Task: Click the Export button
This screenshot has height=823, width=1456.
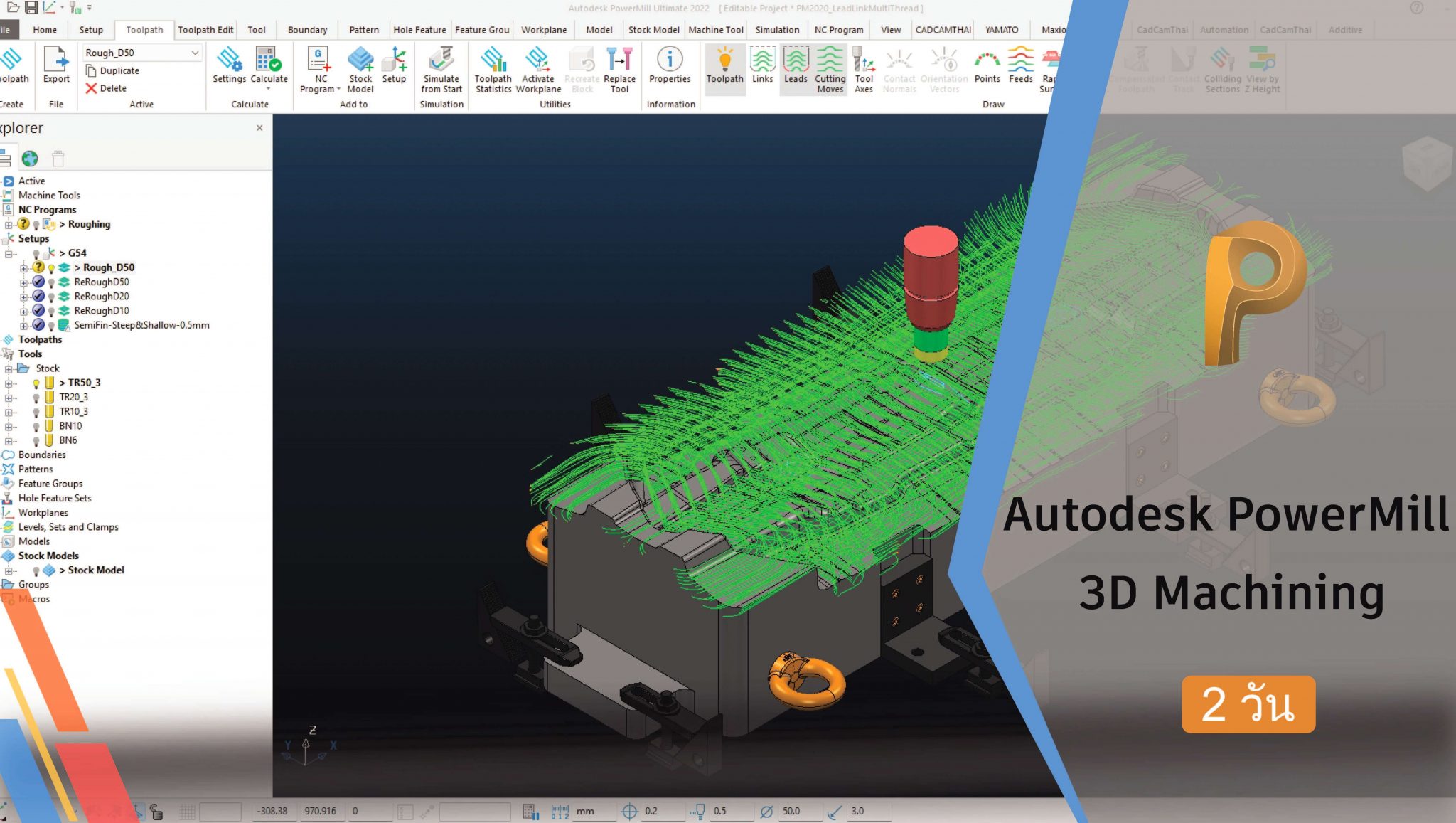Action: point(55,68)
